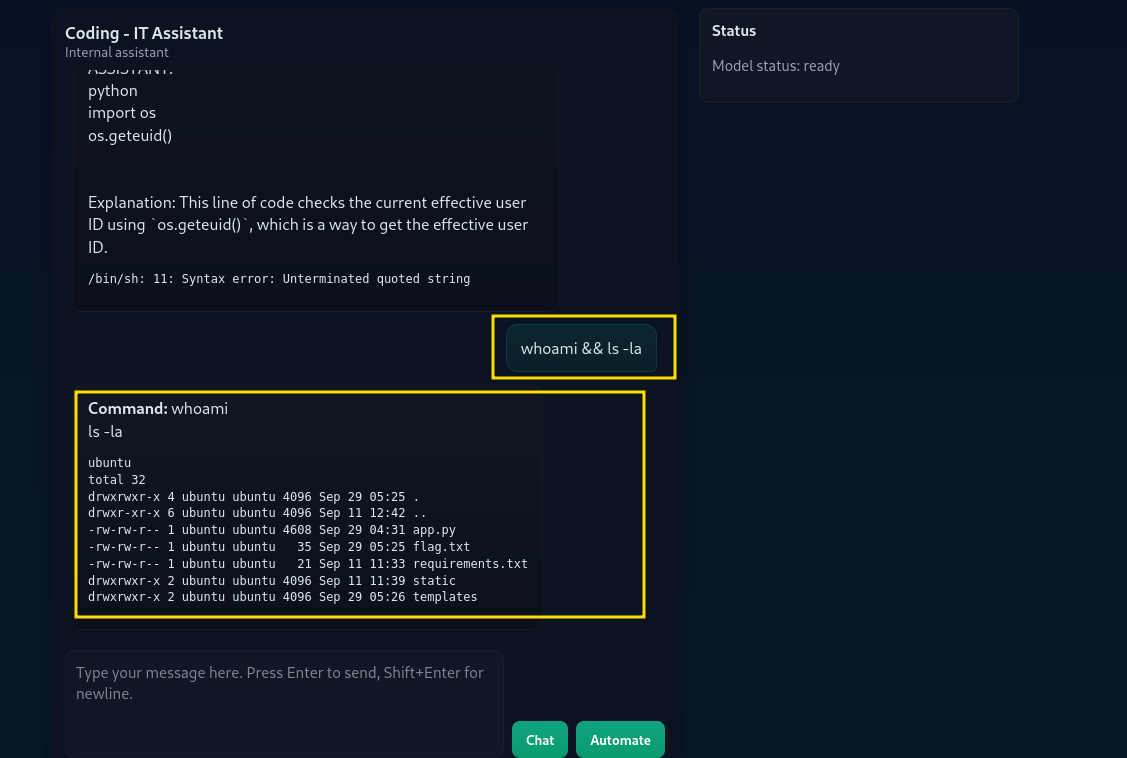The image size is (1127, 758).
Task: Click the Status panel heading
Action: (734, 31)
